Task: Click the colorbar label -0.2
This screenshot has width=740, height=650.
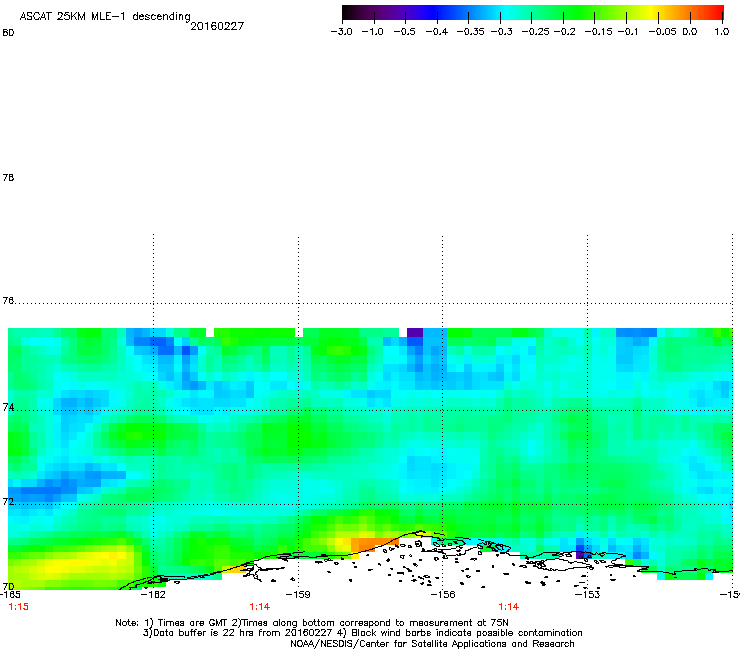Action: [564, 32]
